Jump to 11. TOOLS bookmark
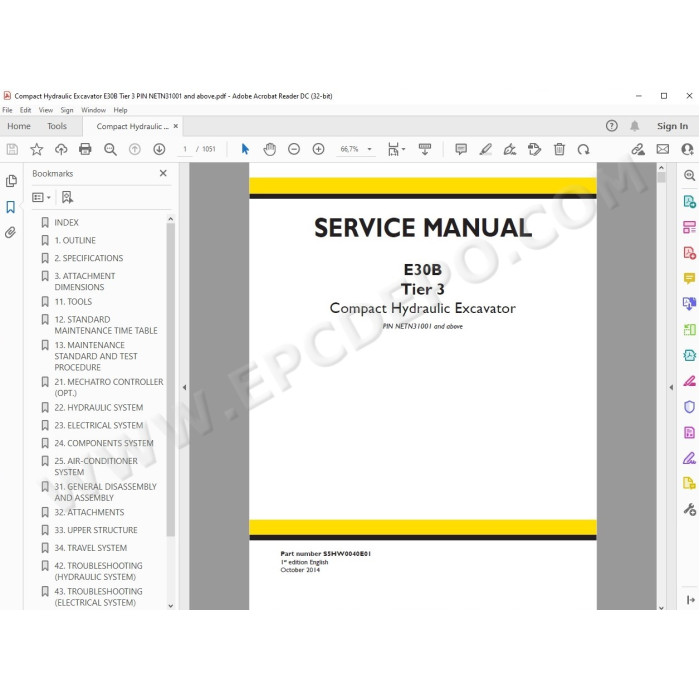 tap(73, 302)
